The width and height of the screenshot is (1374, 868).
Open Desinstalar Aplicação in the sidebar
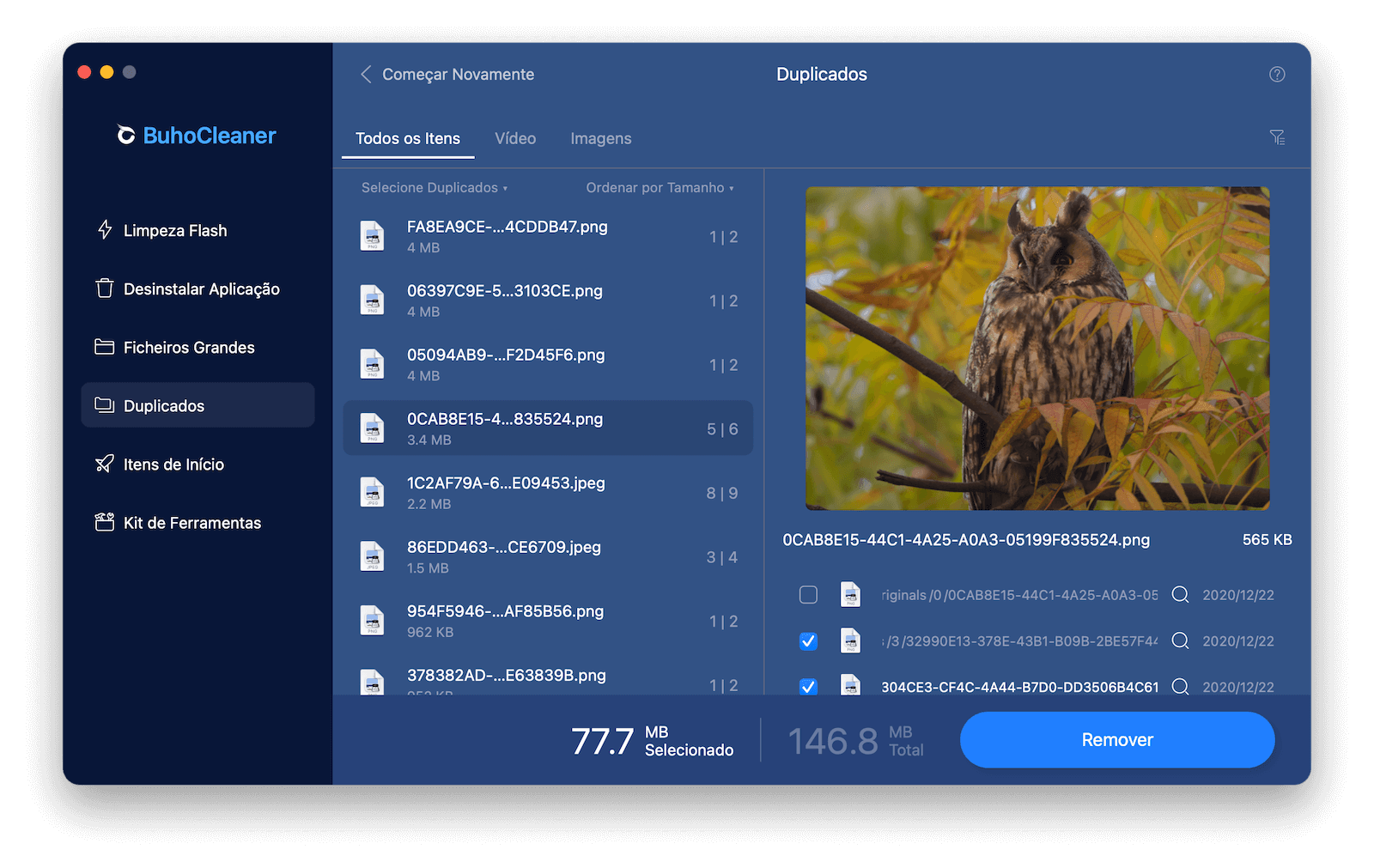198,288
